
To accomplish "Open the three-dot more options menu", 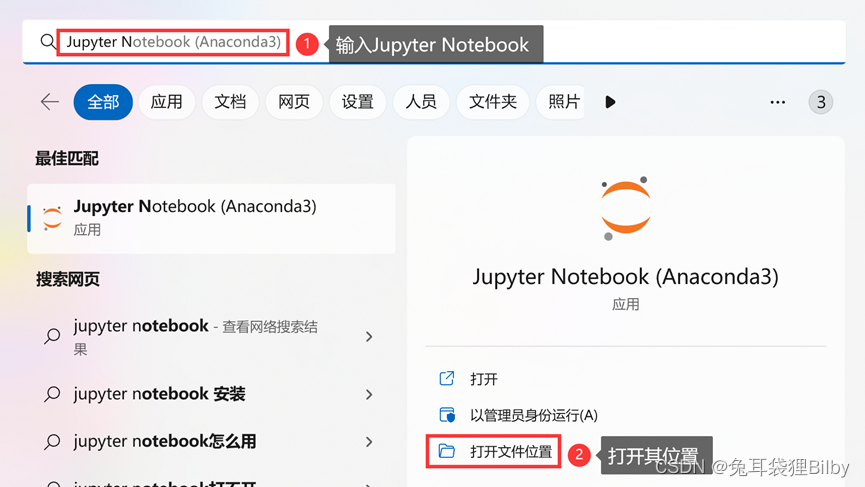I will coord(778,102).
